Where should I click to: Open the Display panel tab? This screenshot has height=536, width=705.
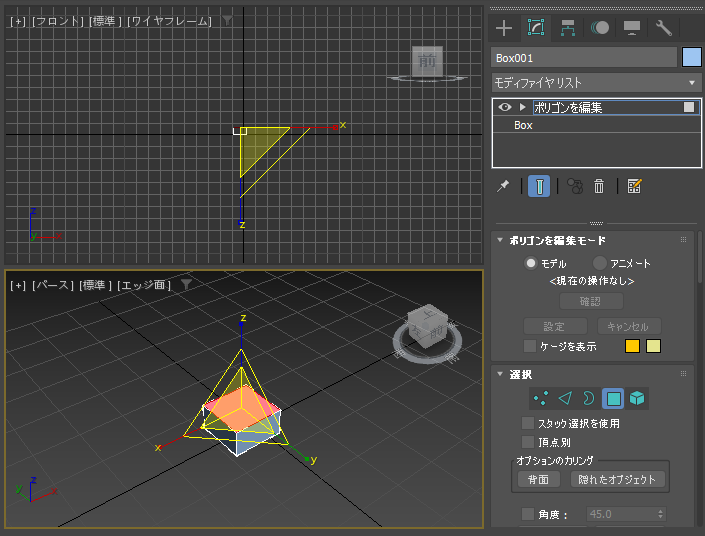pyautogui.click(x=632, y=28)
